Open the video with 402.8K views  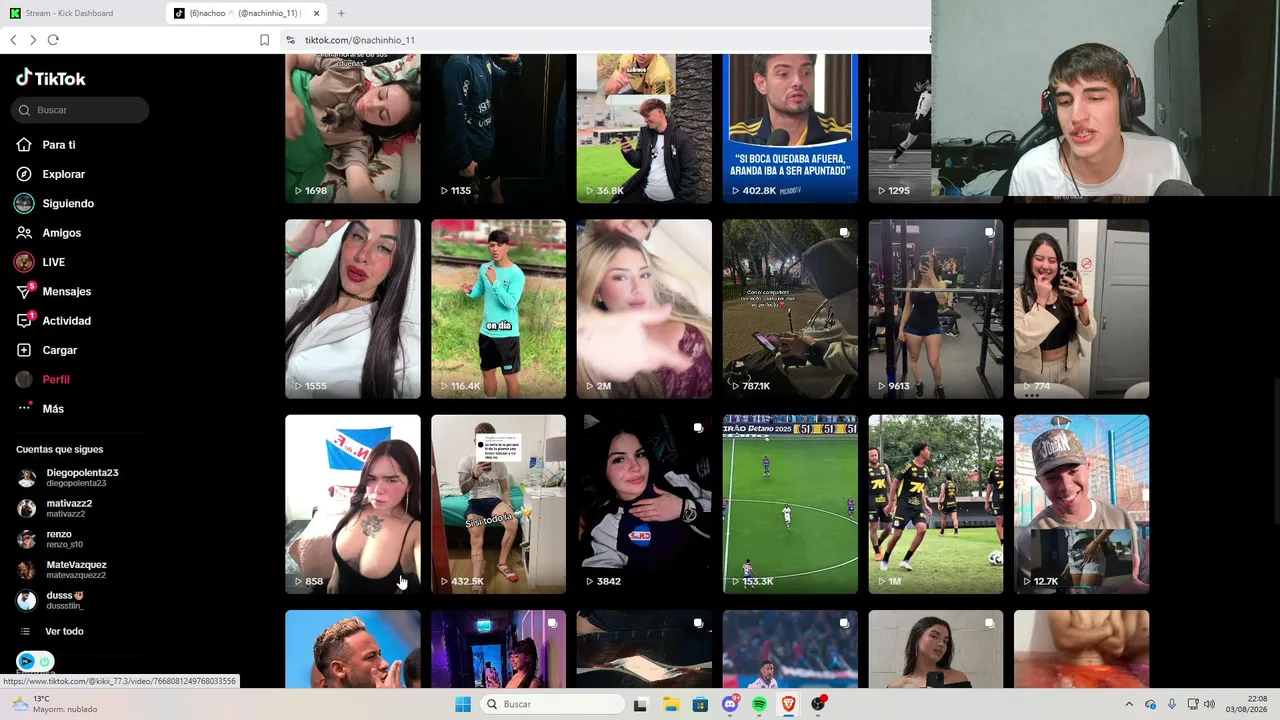[x=790, y=129]
